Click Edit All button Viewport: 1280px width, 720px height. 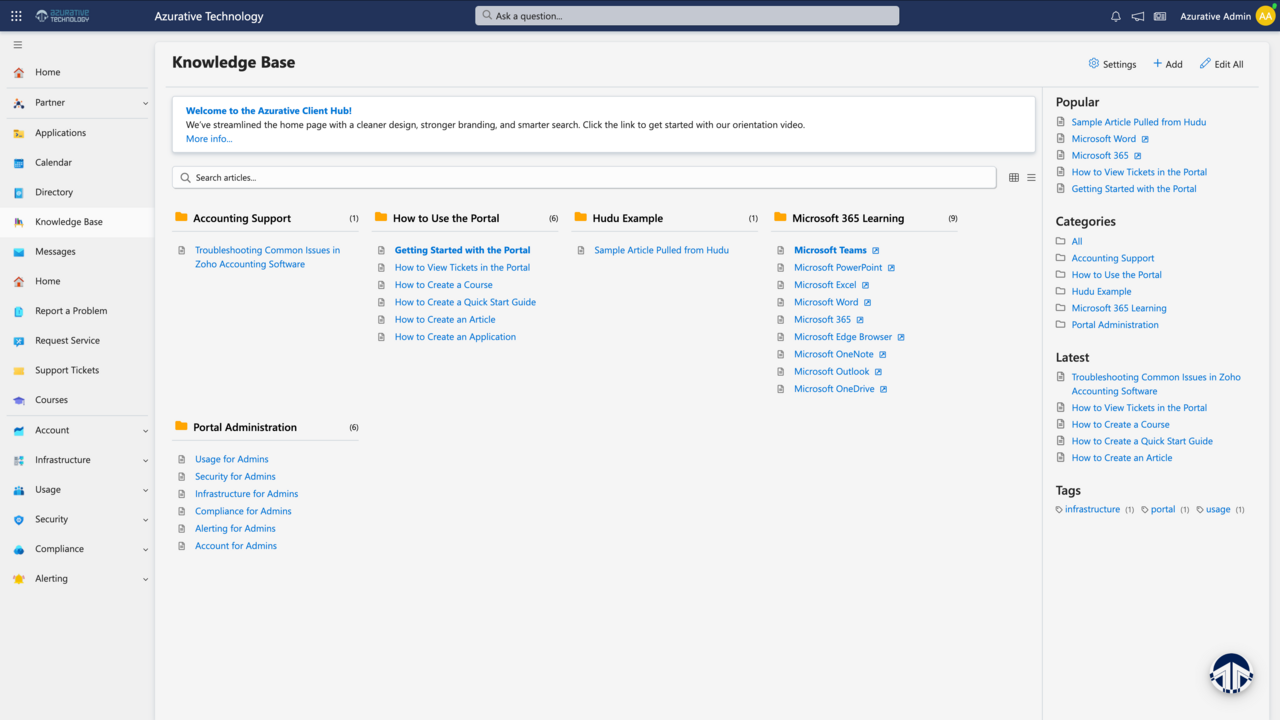[x=1221, y=64]
